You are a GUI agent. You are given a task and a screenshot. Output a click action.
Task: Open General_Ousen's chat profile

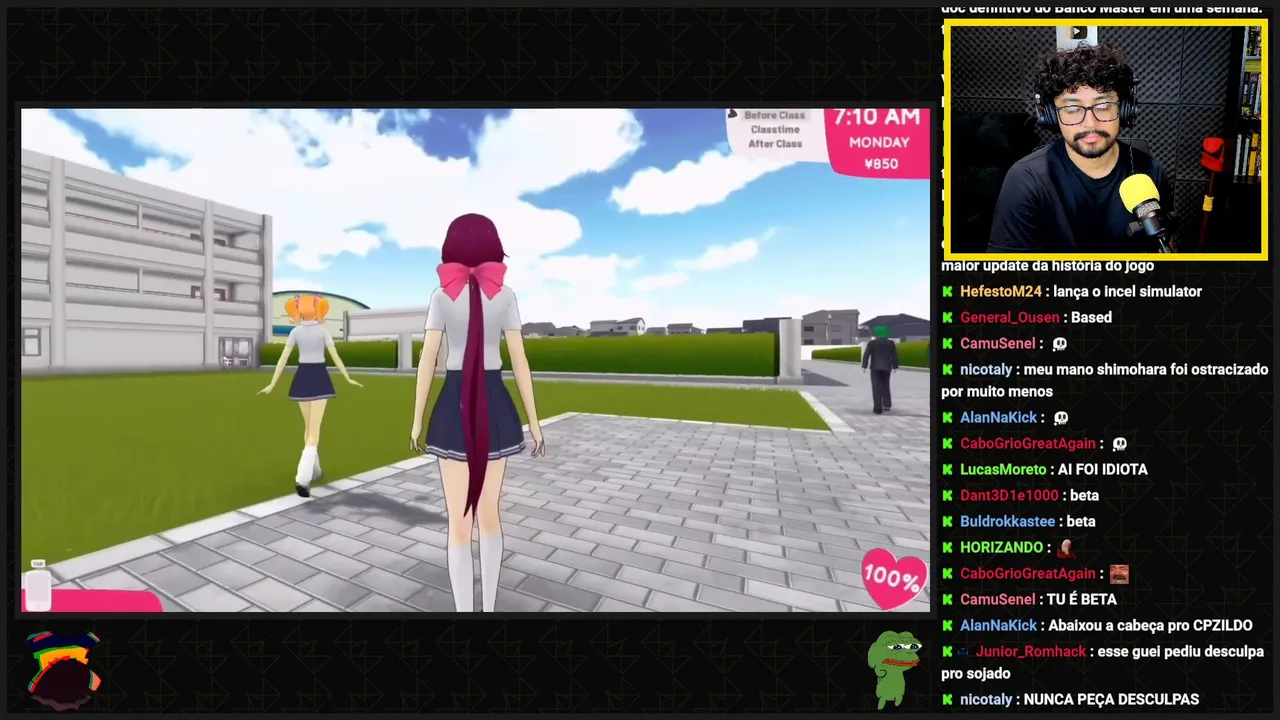[x=1009, y=317]
